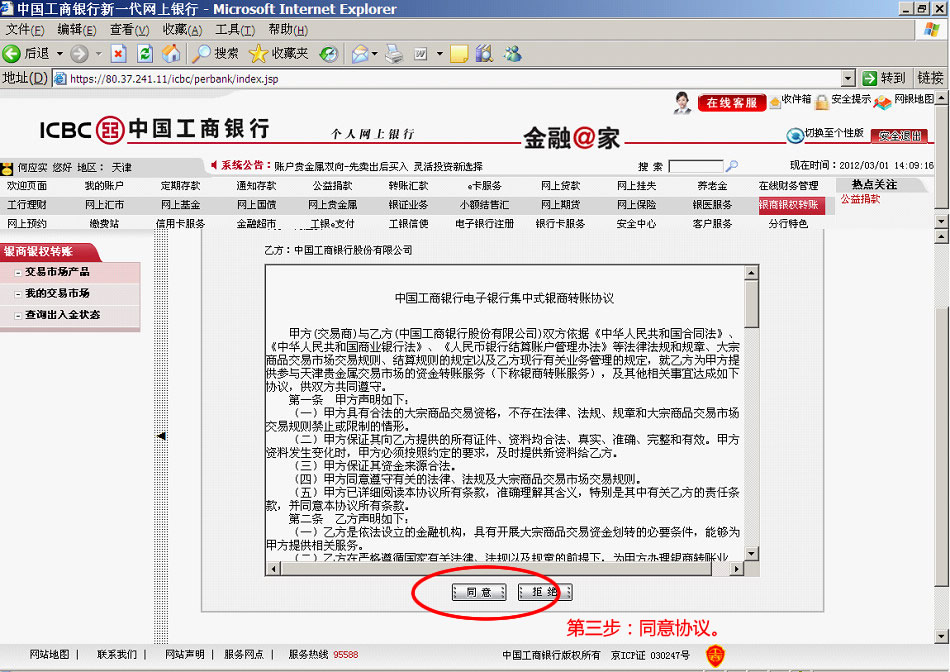This screenshot has height=672, width=950.
Task: Open the Forward button history dropdown arrow
Action: pos(98,54)
